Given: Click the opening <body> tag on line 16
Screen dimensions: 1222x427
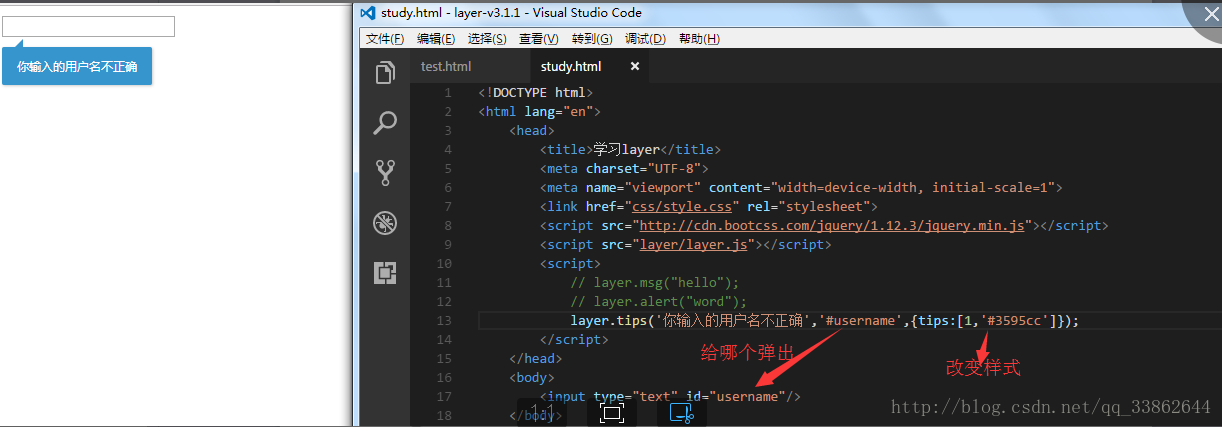Looking at the screenshot, I should pos(532,377).
